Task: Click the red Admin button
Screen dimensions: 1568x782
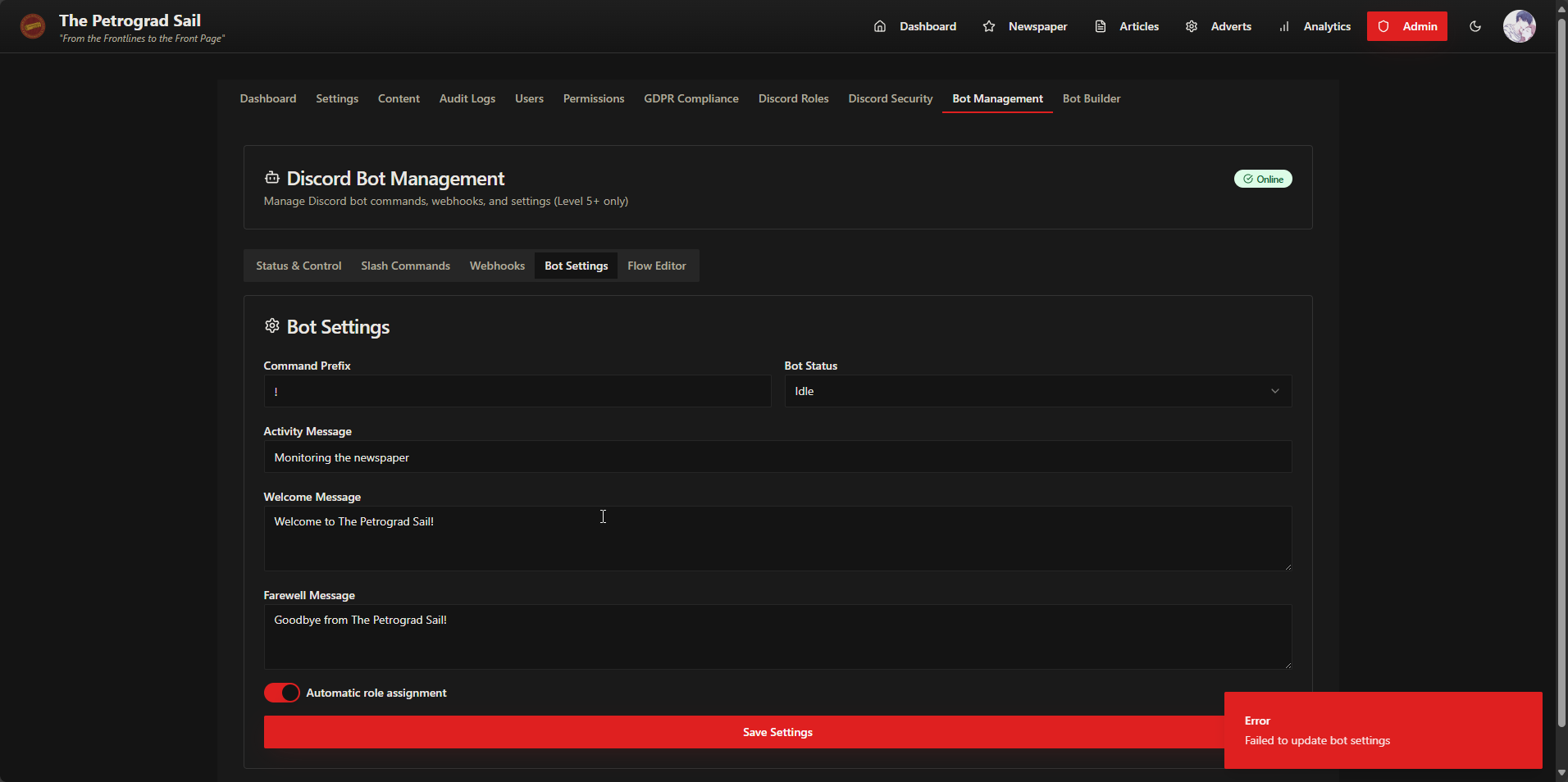Action: pos(1407,26)
